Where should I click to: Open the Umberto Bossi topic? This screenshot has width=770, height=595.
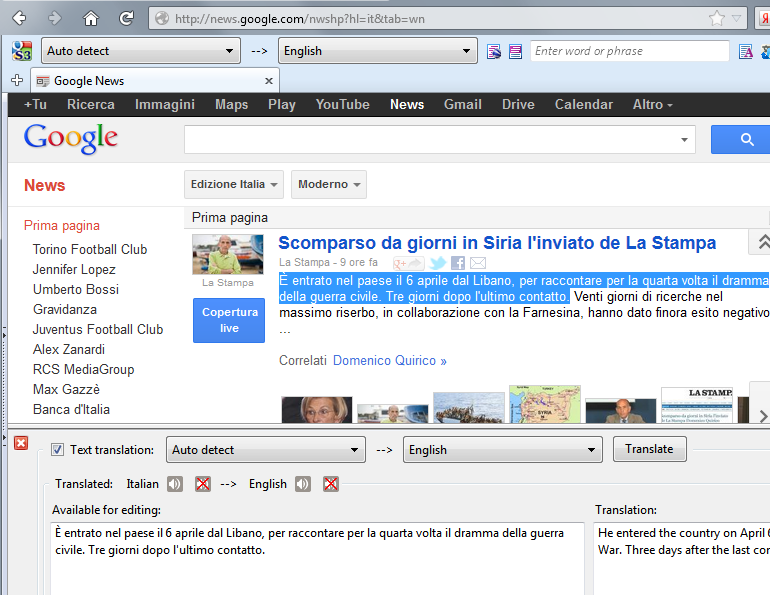76,289
